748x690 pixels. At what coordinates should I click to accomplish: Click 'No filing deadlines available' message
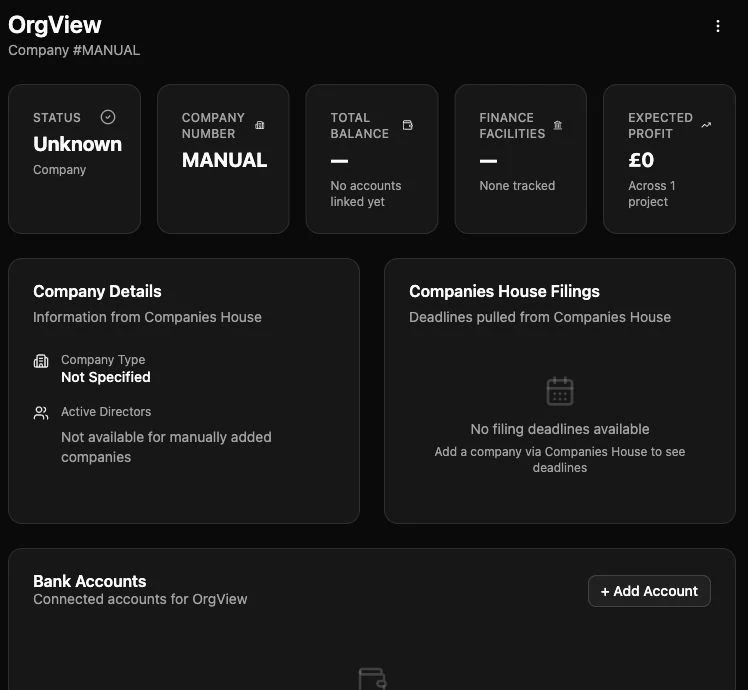(x=560, y=429)
